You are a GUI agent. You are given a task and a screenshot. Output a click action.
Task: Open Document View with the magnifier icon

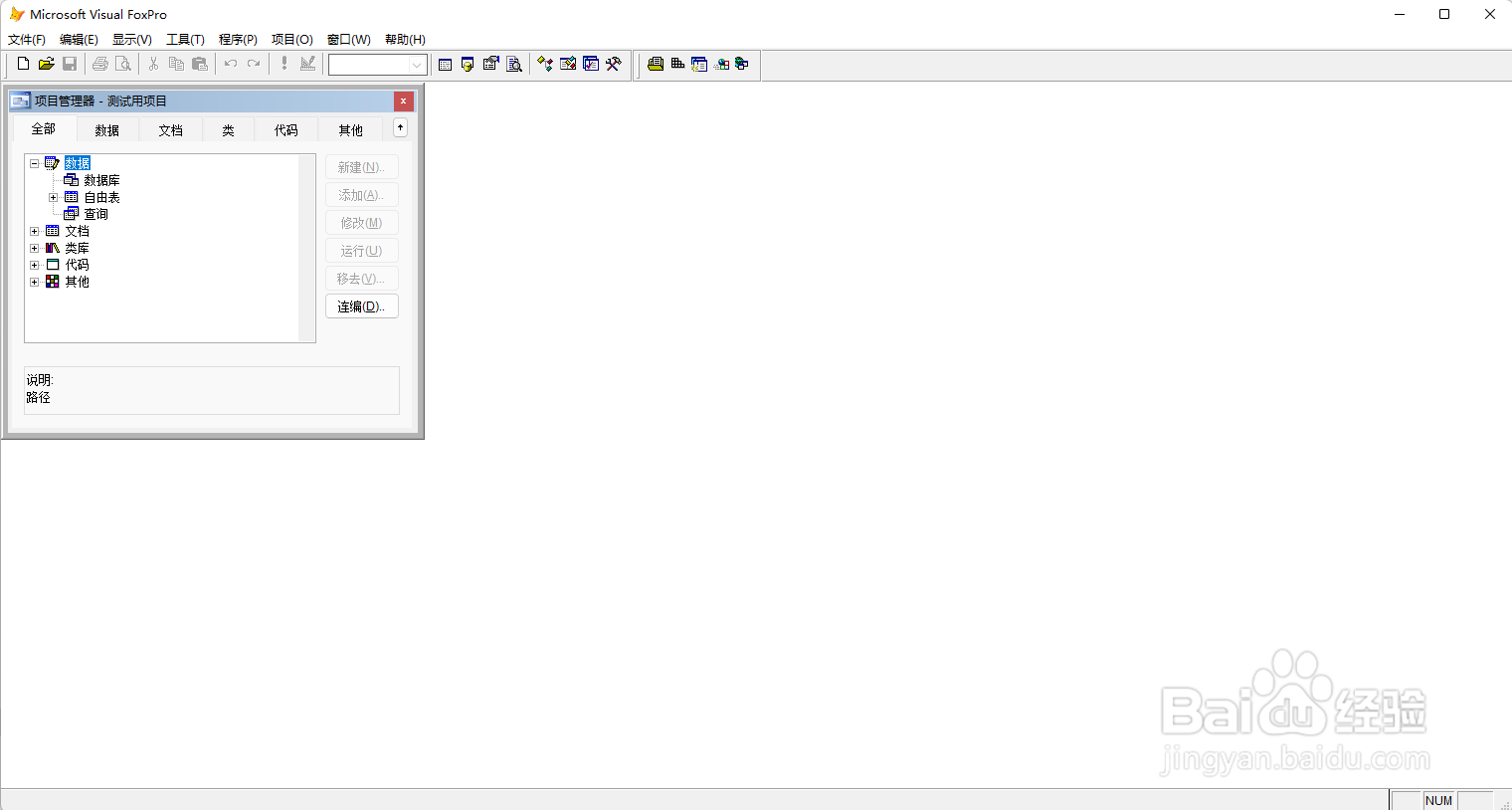(x=514, y=64)
